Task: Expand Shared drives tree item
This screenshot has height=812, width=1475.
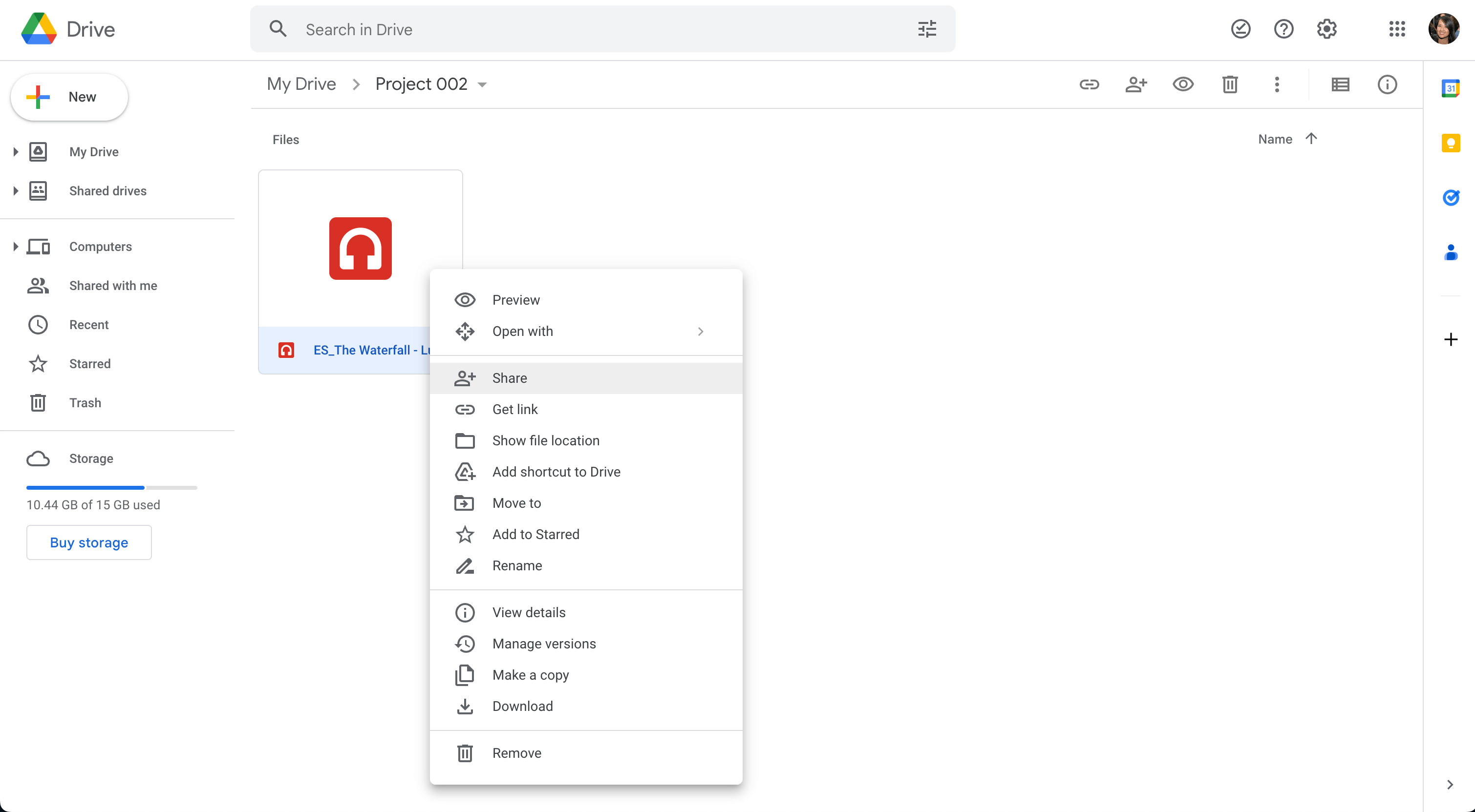Action: coord(15,190)
